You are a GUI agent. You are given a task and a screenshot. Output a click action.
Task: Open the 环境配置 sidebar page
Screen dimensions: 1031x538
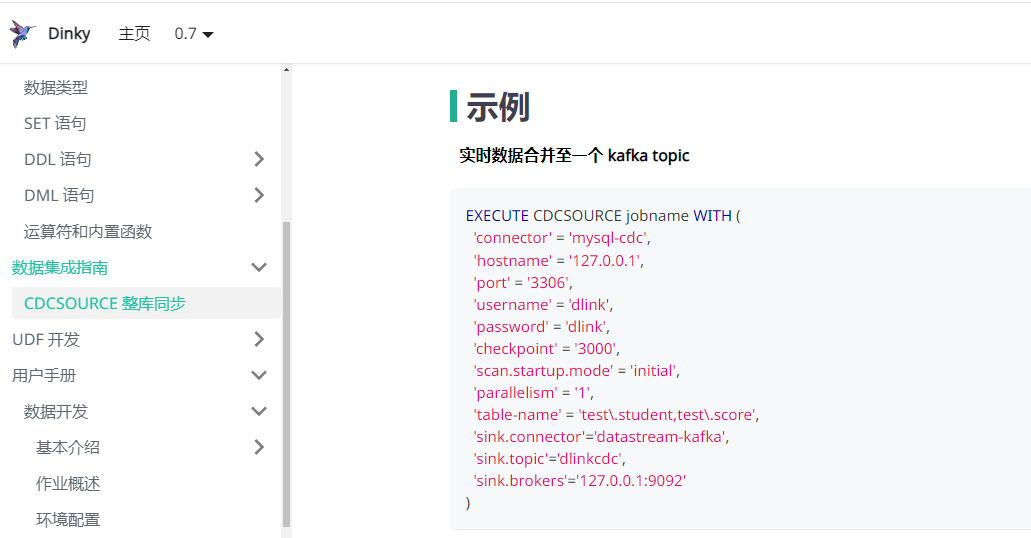point(68,520)
